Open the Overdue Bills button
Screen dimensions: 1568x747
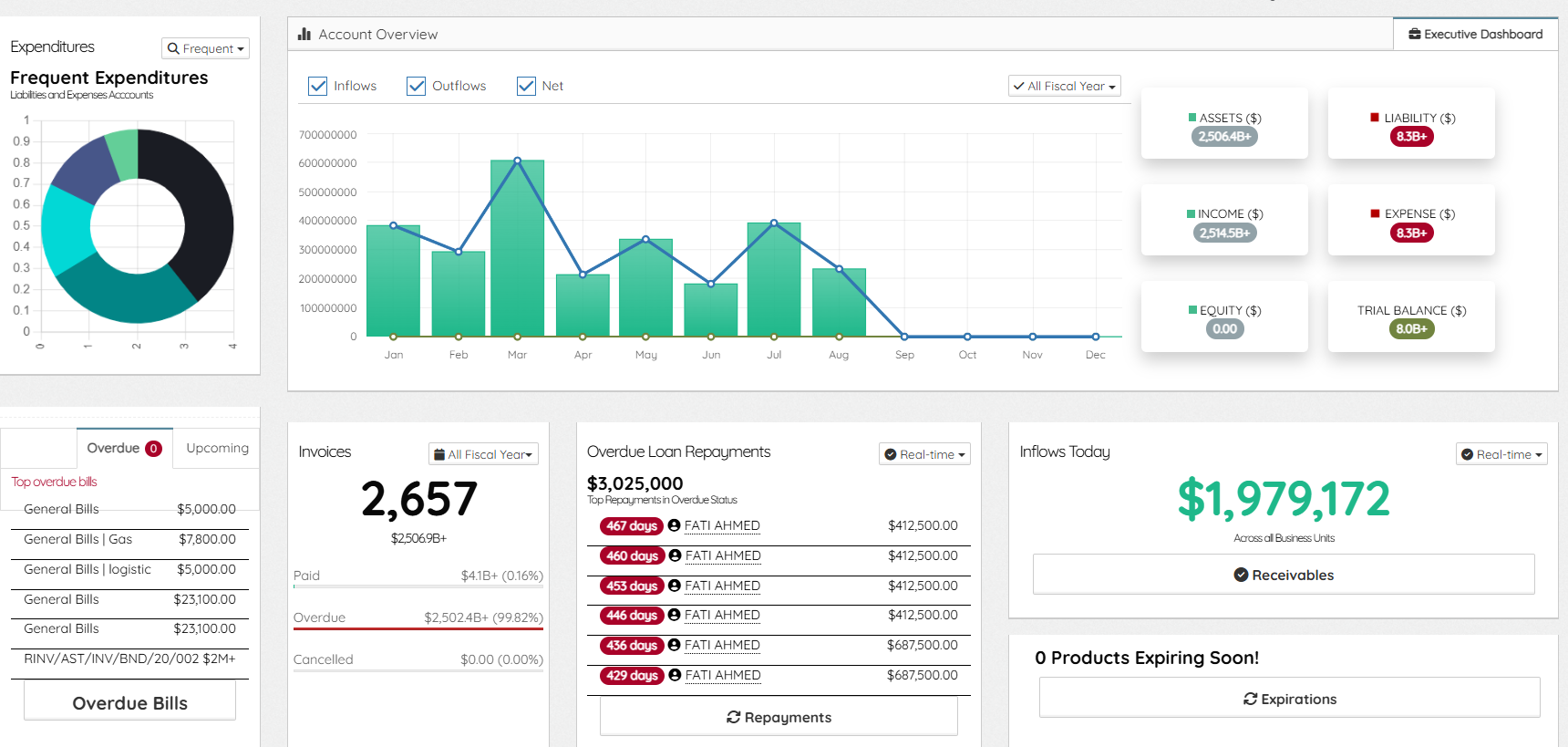[129, 703]
